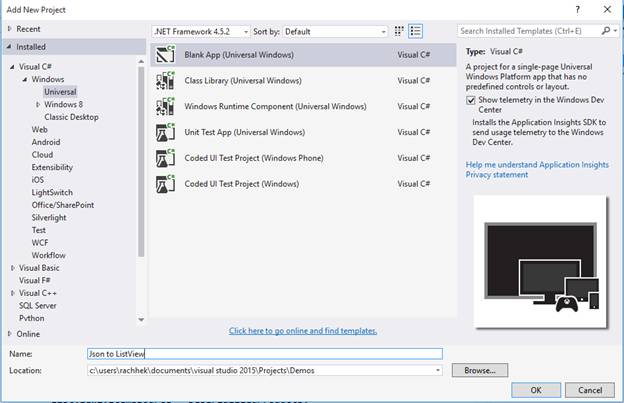Screen dimensions: 624x403
Task: Collapse the Windows tree node
Action: click(25, 79)
